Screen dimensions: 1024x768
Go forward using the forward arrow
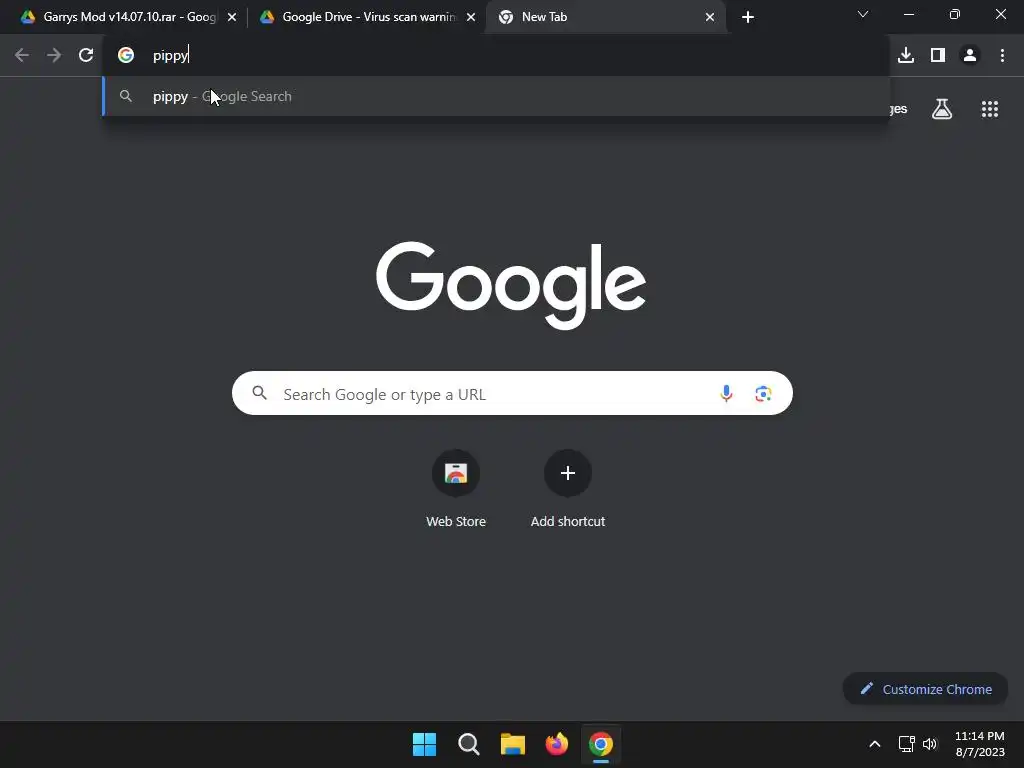tap(54, 55)
